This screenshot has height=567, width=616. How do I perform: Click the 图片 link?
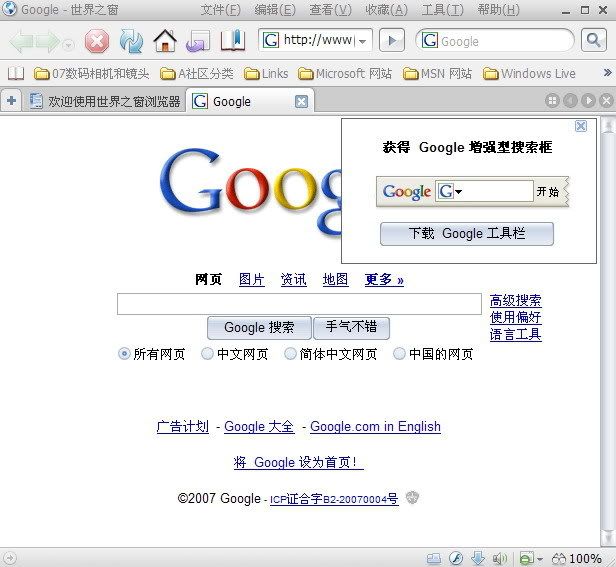click(252, 279)
